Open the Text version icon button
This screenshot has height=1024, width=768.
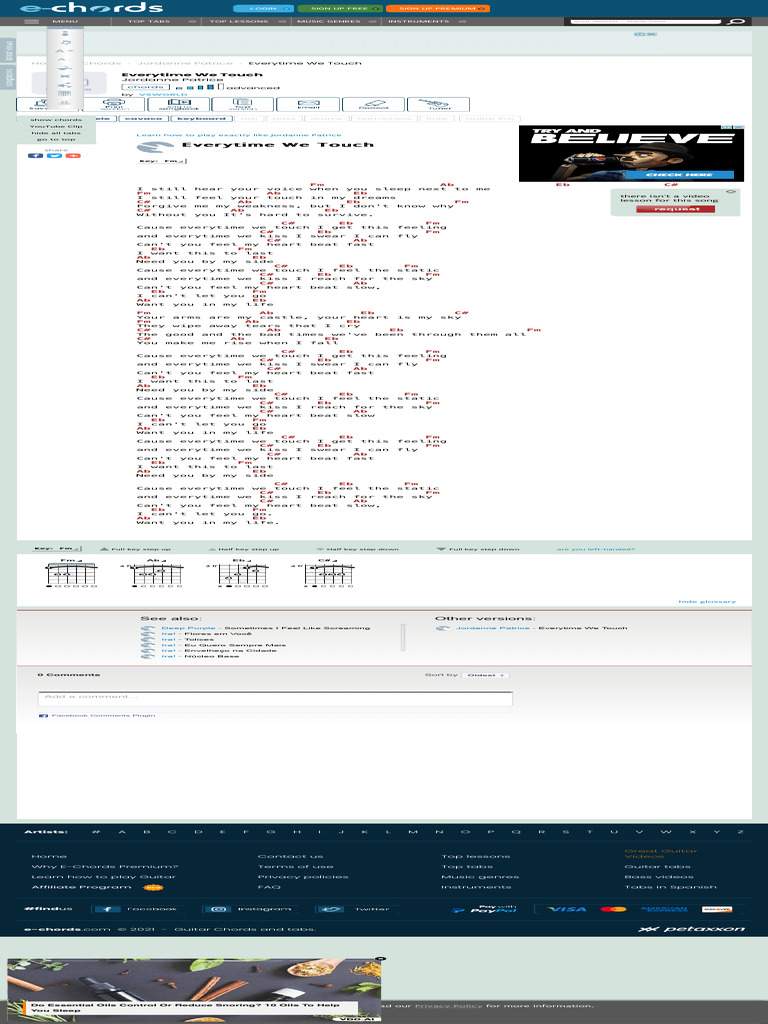pos(243,104)
